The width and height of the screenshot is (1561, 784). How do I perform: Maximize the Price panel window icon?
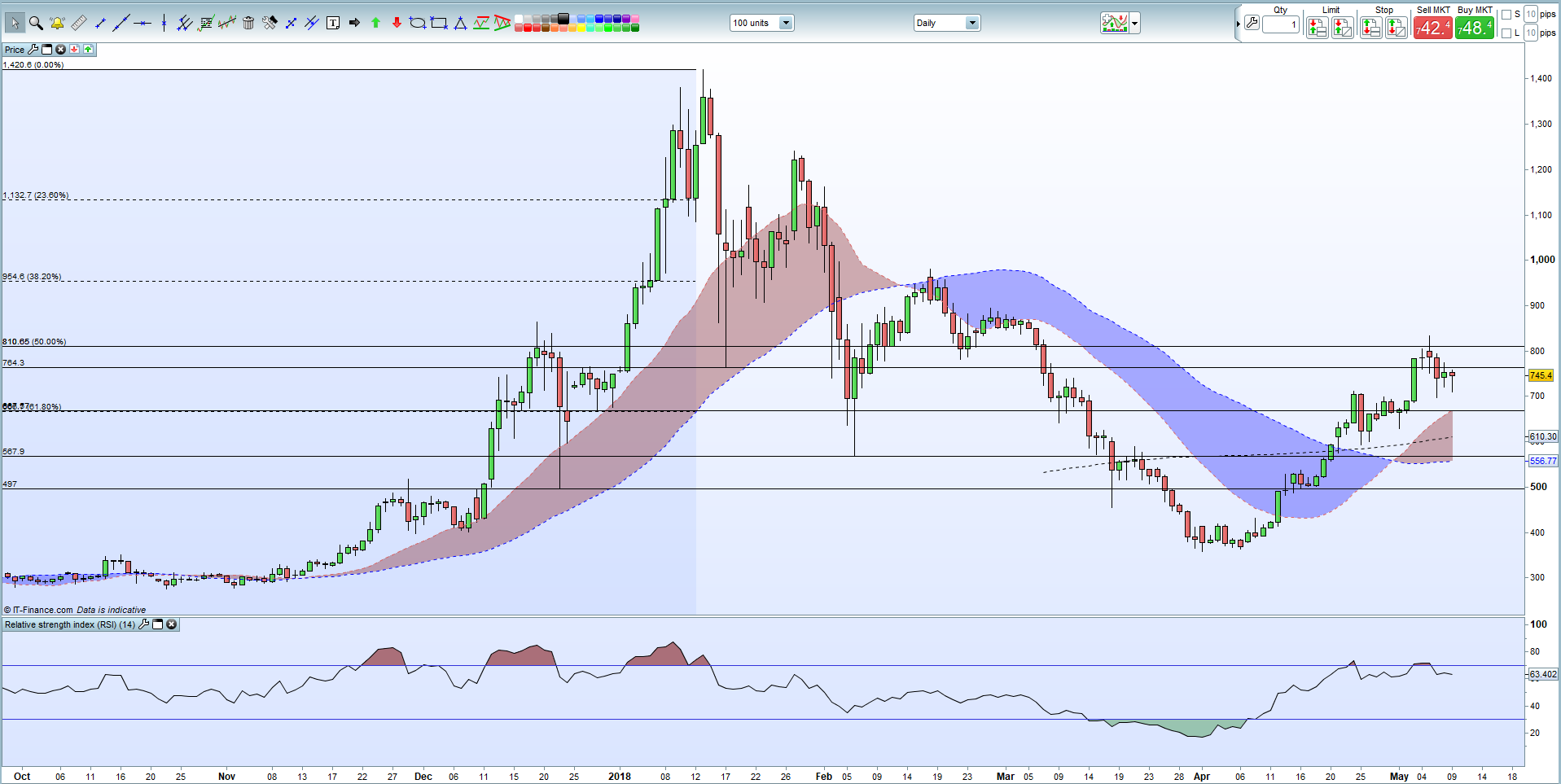click(x=47, y=50)
